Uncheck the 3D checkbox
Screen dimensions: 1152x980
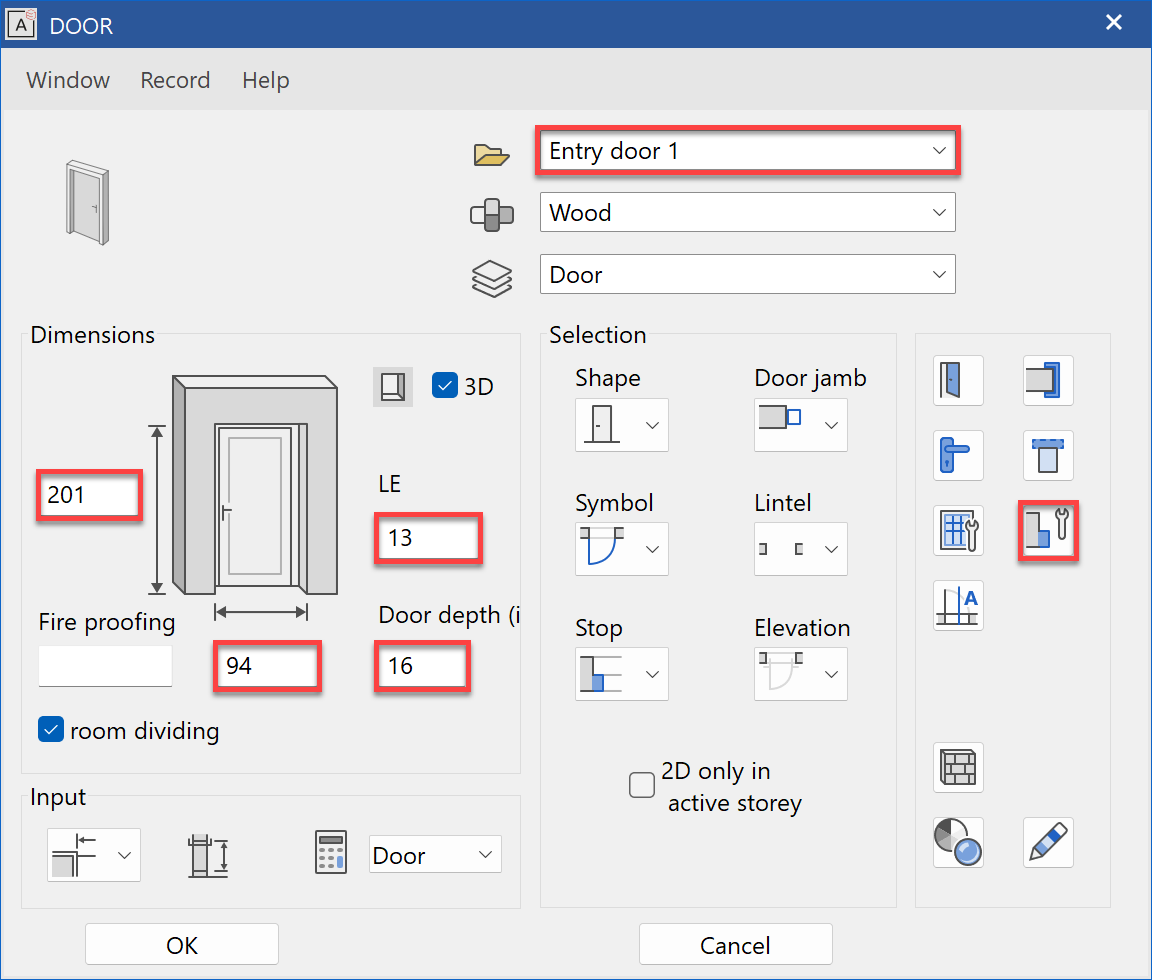[445, 385]
